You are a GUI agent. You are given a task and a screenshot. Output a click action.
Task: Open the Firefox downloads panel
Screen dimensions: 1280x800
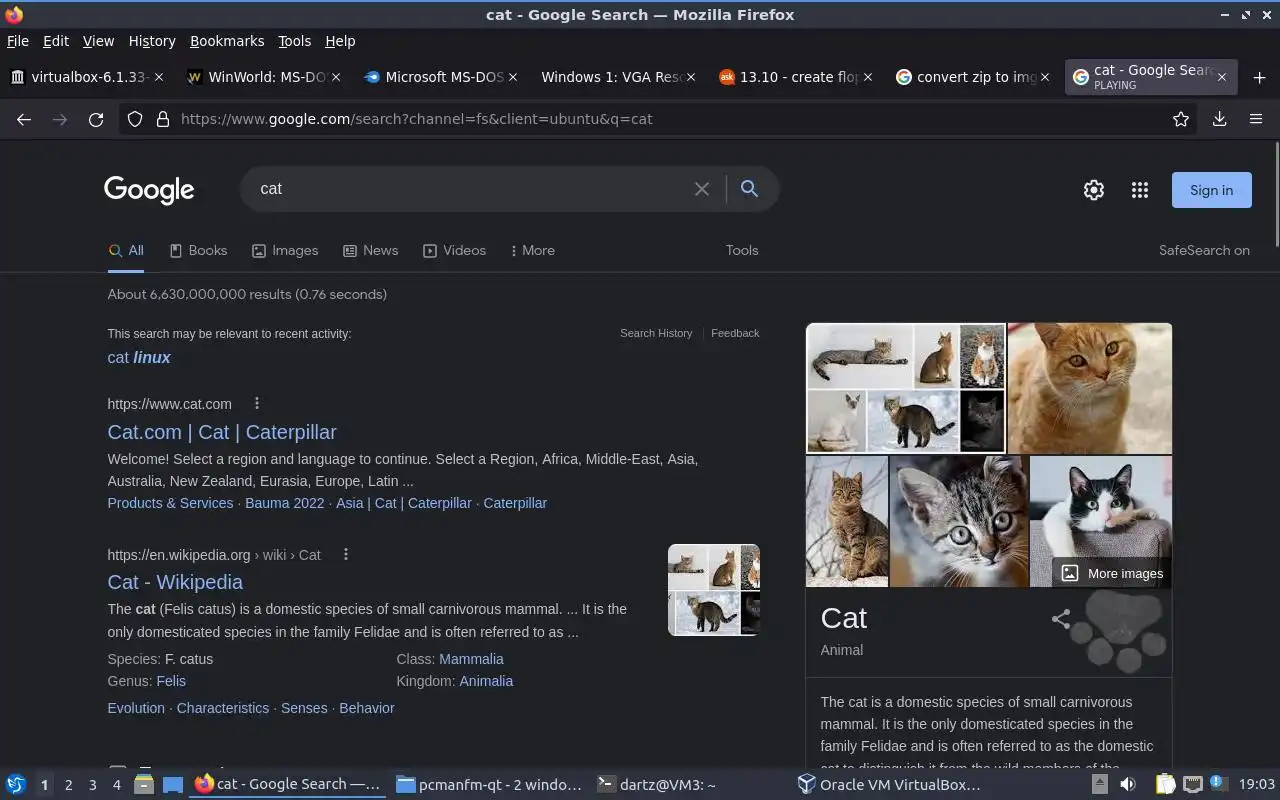pos(1220,119)
